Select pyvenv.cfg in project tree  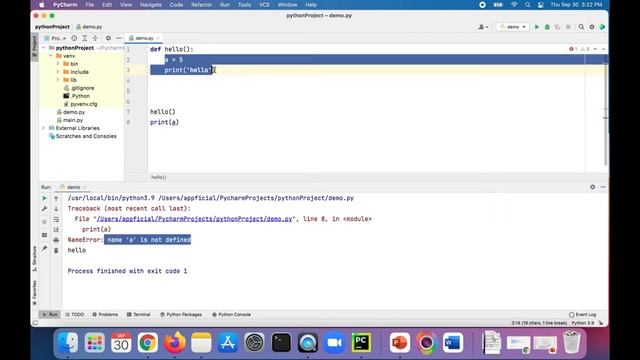click(80, 104)
